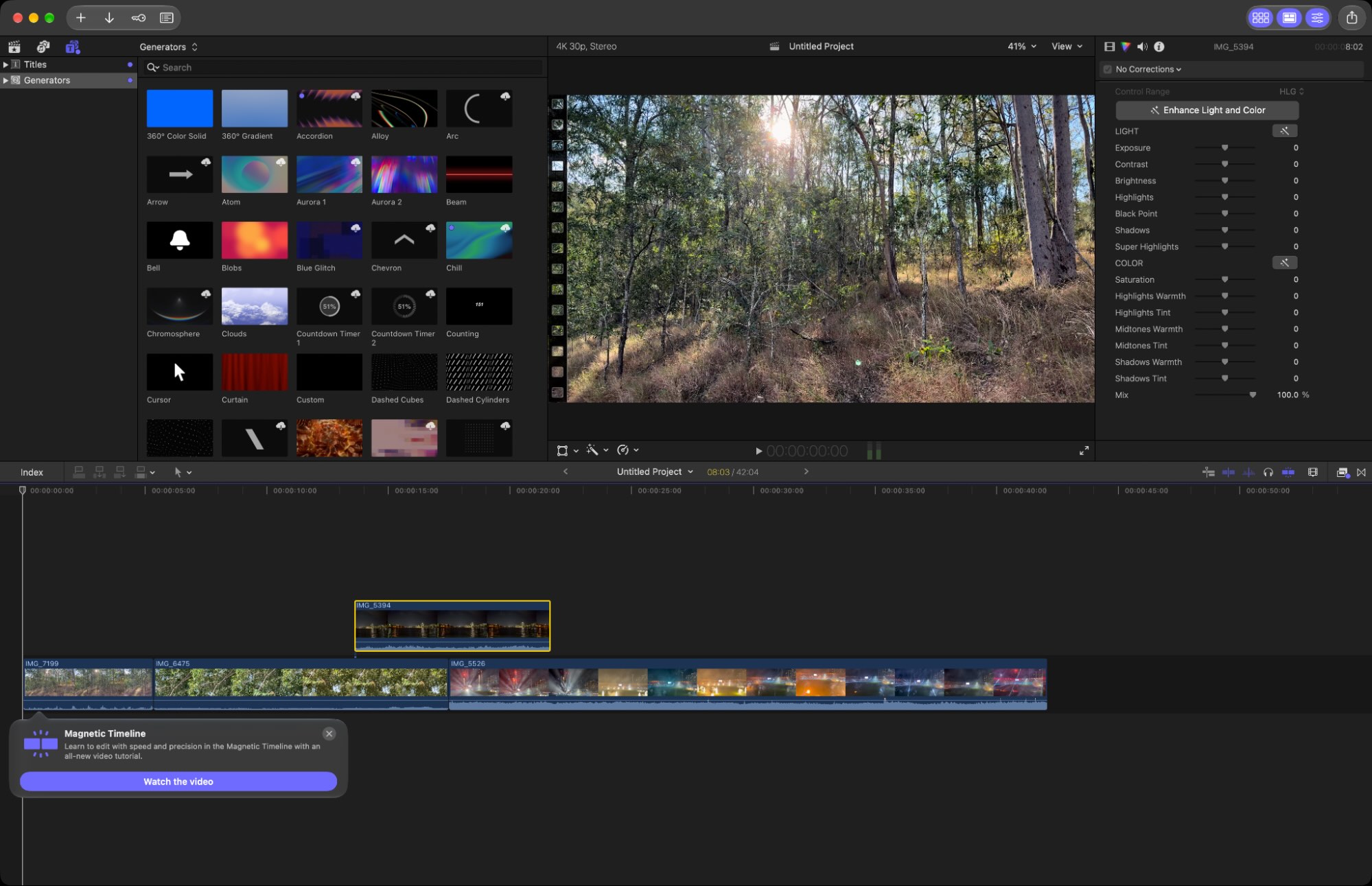This screenshot has width=1372, height=886.
Task: Open the HLG Control Range dropdown
Action: pyautogui.click(x=1291, y=91)
